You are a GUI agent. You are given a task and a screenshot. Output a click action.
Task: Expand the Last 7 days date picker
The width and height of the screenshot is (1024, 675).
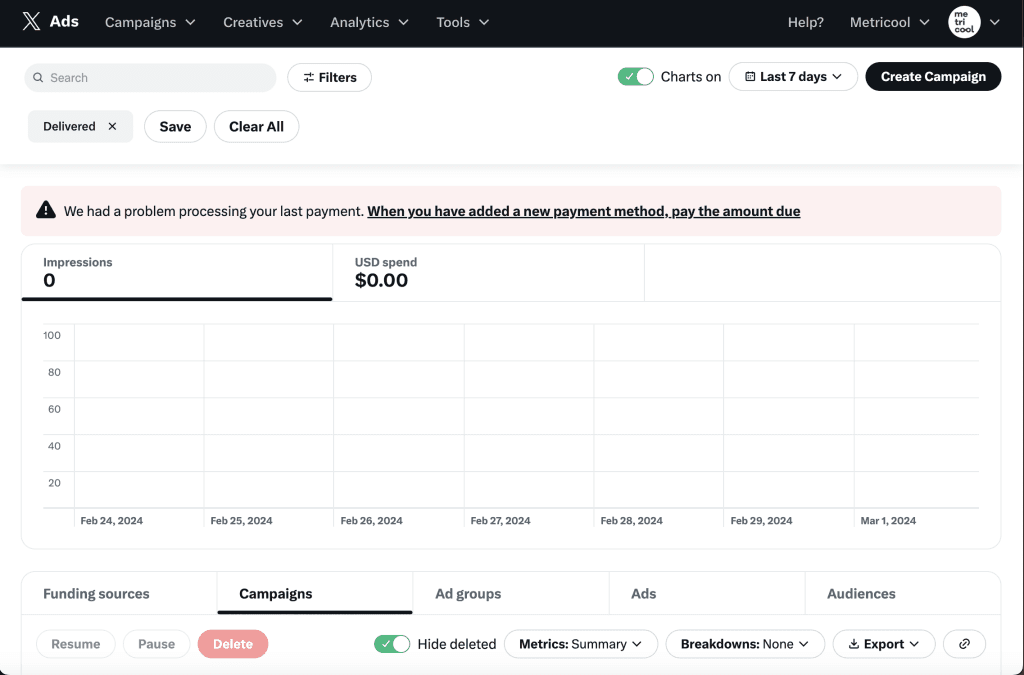(x=793, y=77)
